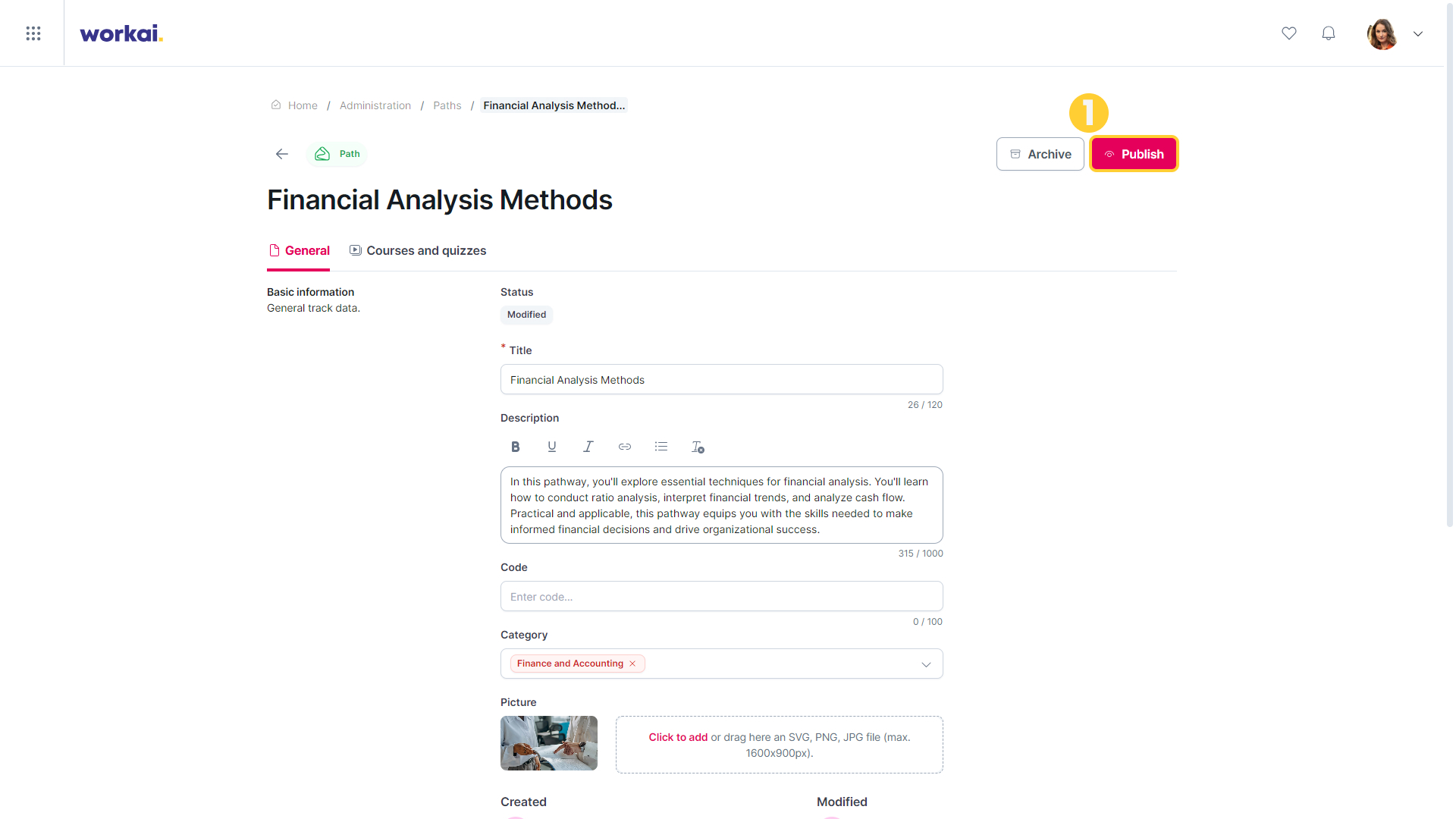This screenshot has width=1456, height=819.
Task: Apply italic formatting to description
Action: pos(588,447)
